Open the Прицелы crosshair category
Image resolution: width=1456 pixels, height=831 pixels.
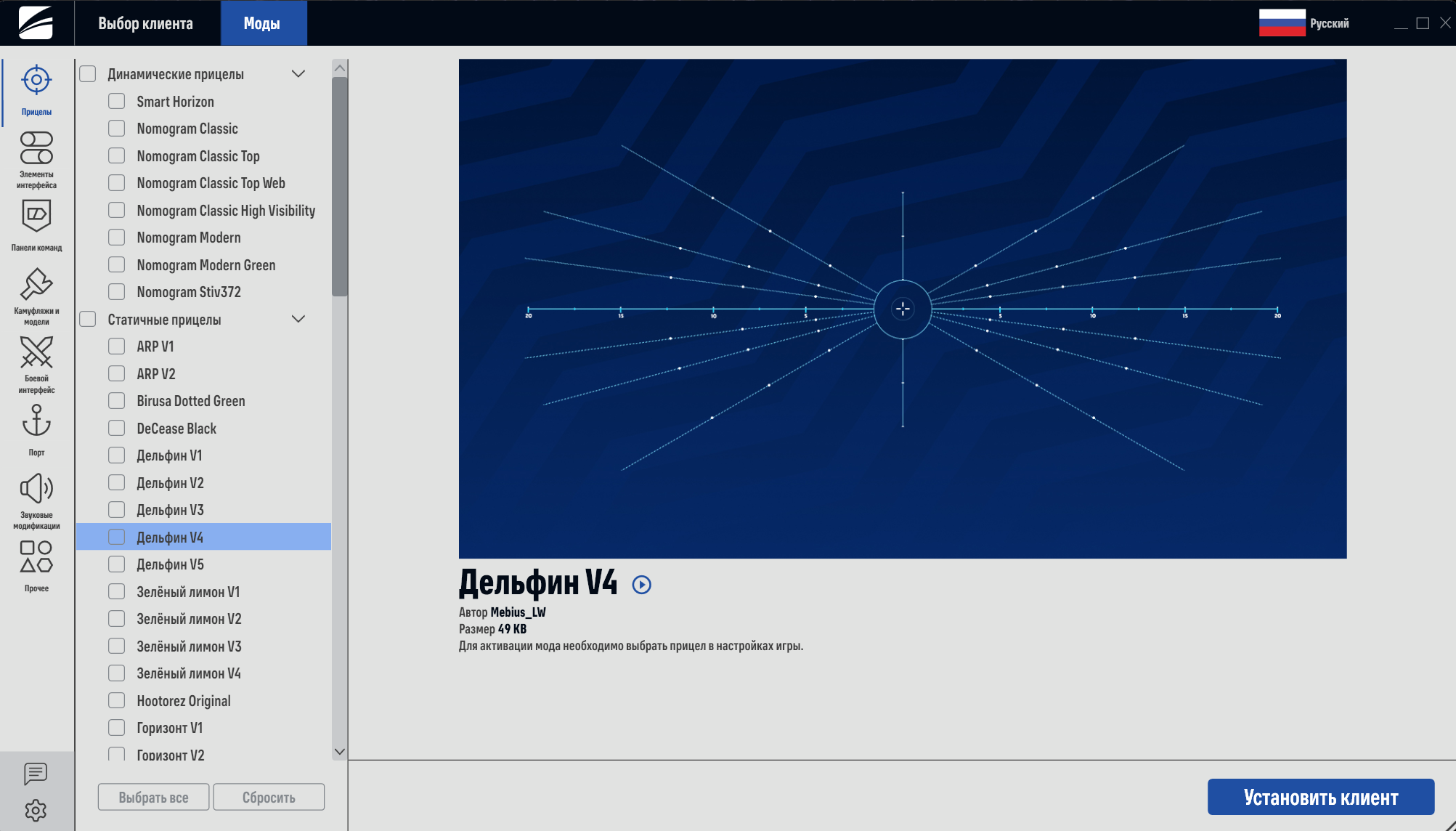click(x=36, y=81)
